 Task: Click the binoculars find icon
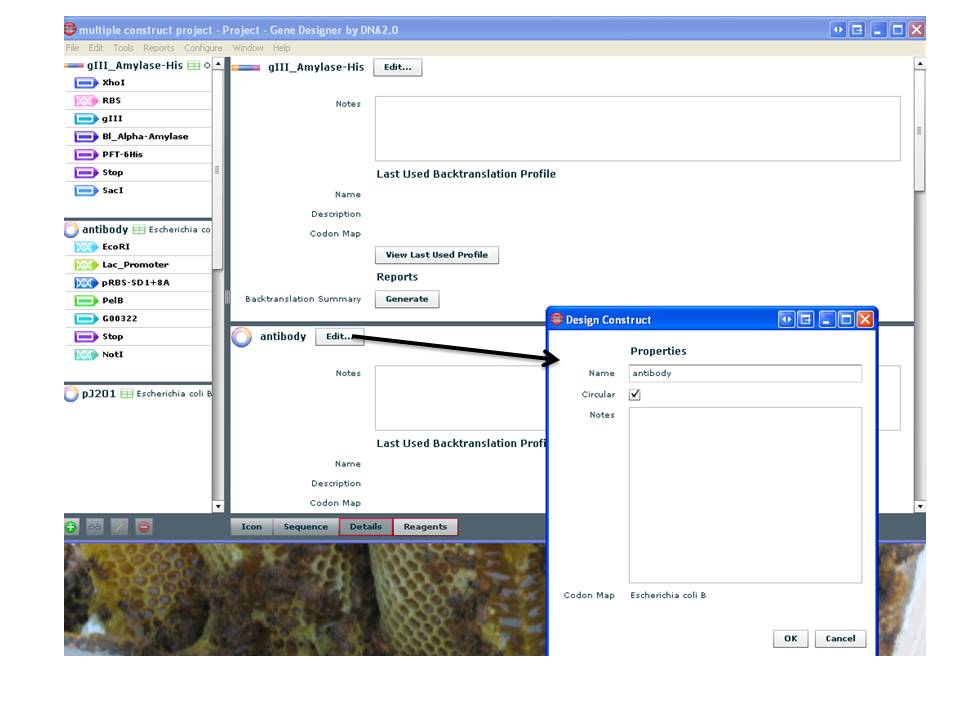coord(95,527)
